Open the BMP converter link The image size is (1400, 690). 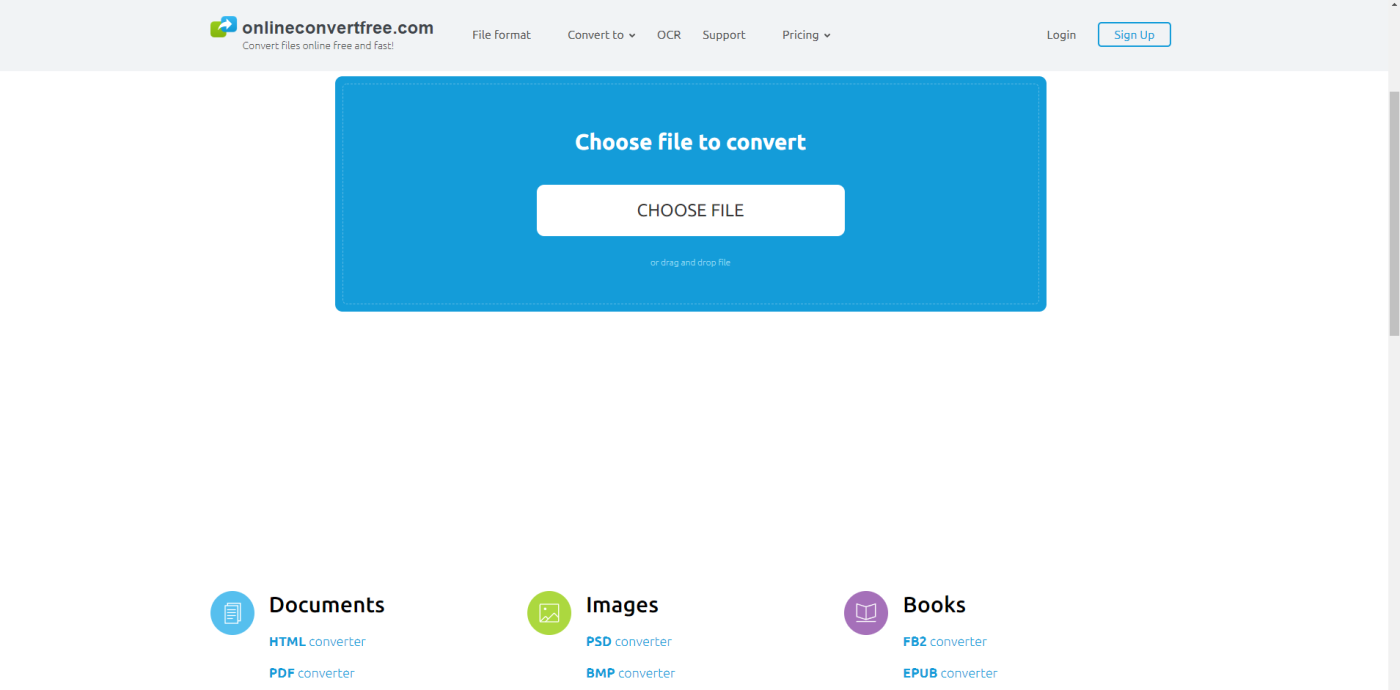click(630, 673)
